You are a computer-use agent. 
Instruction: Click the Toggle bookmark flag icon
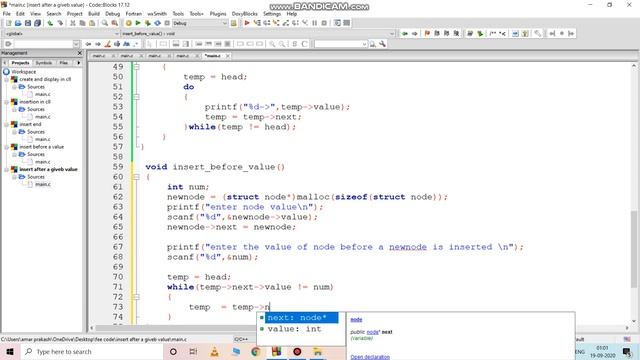point(427,33)
